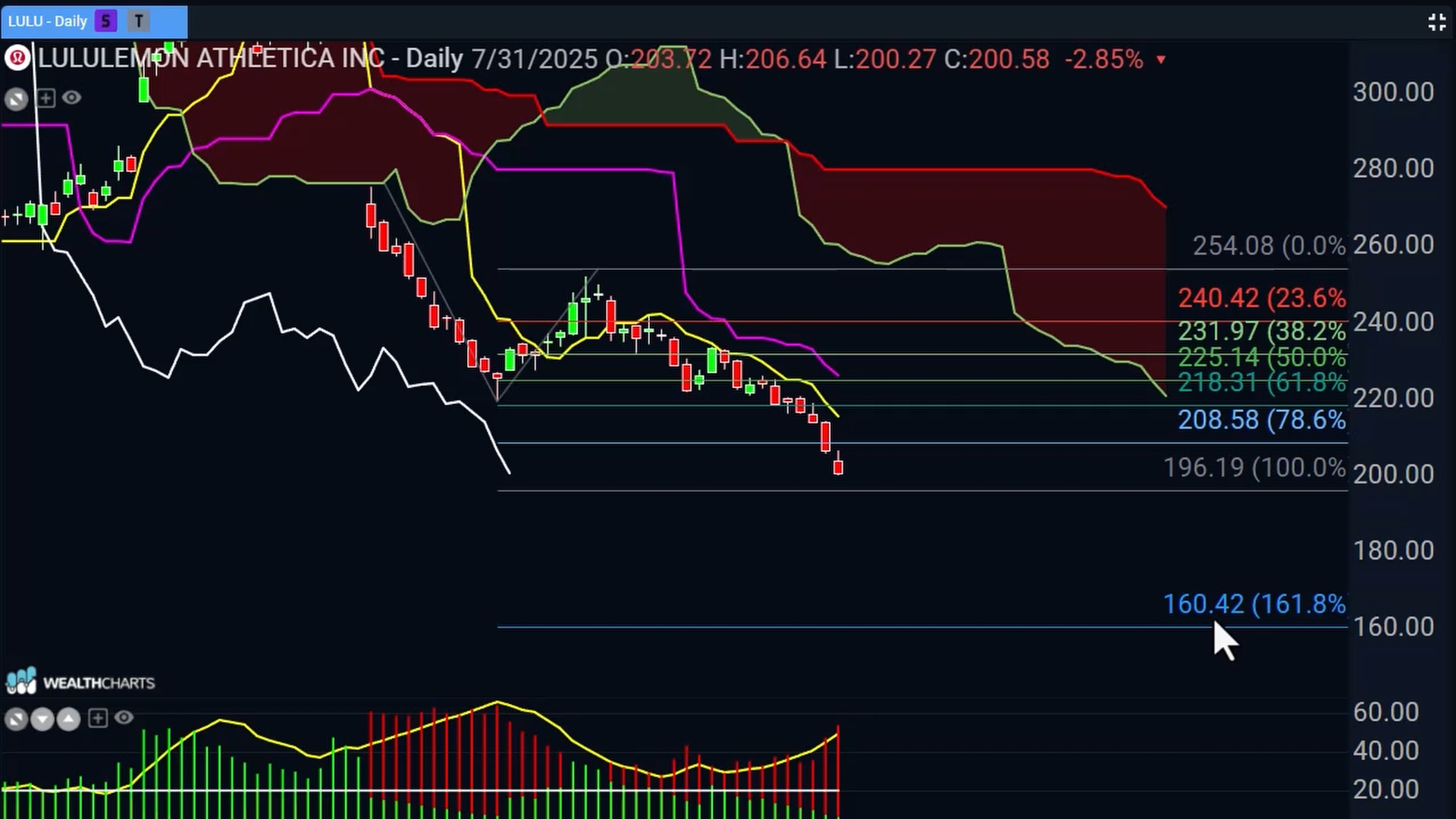Toggle visibility of main pane indicators
This screenshot has height=819, width=1456.
pos(72,97)
